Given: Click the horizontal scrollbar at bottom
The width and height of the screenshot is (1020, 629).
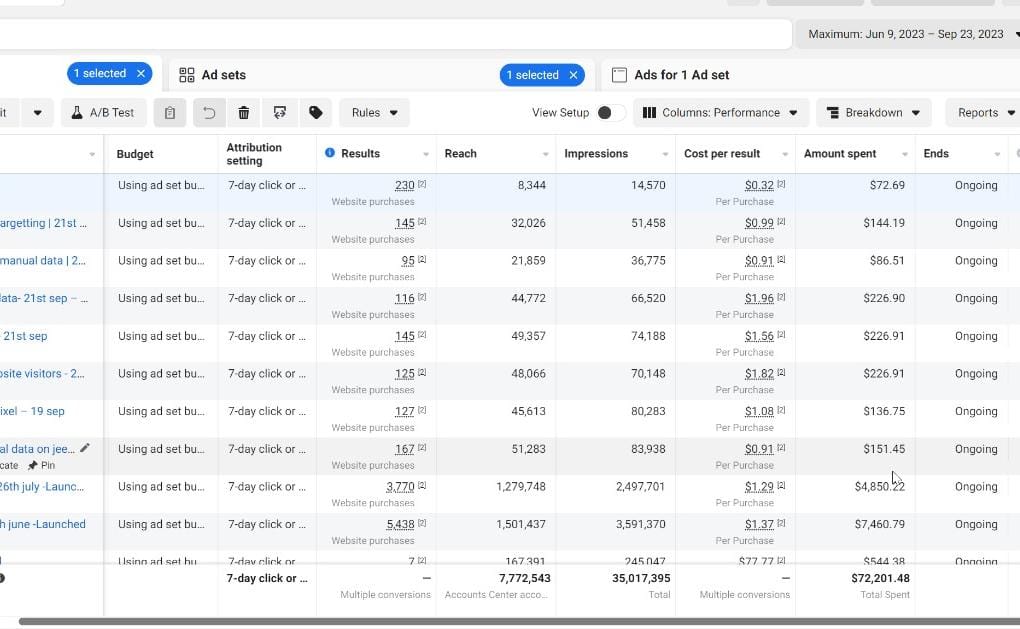Looking at the screenshot, I should click(500, 622).
